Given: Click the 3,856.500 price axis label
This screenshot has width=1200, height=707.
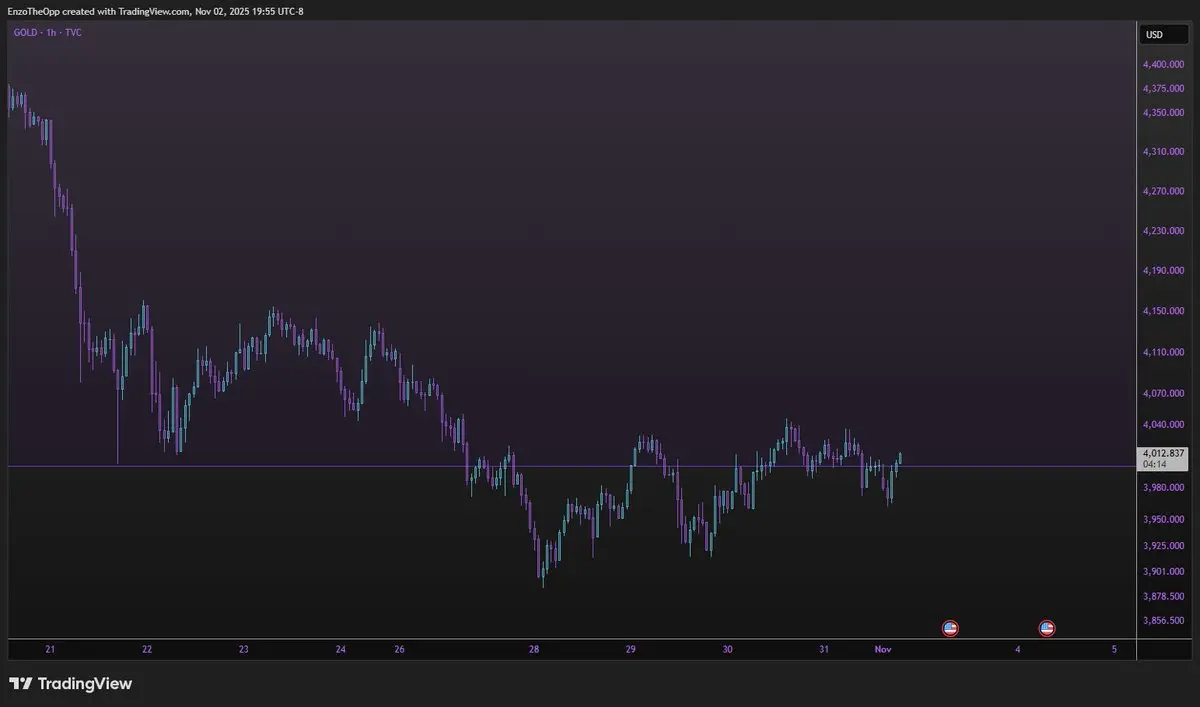Looking at the screenshot, I should coord(1162,620).
